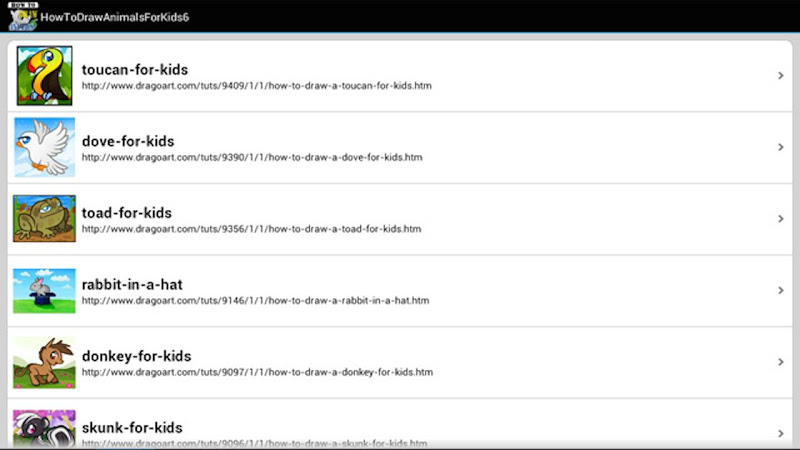The height and width of the screenshot is (450, 800).
Task: Open the skunk thumbnail image
Action: pos(44,429)
